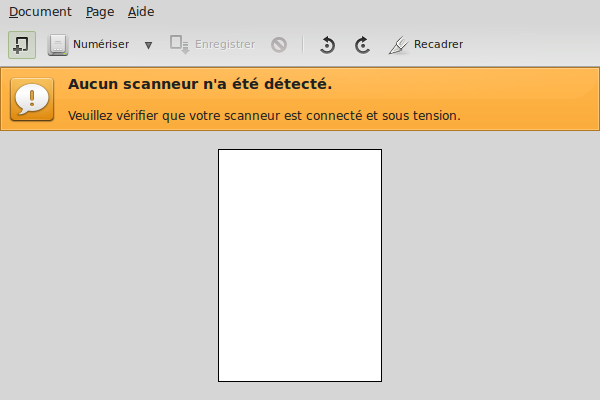The width and height of the screenshot is (600, 400).
Task: Rotate the page to the right
Action: click(x=362, y=45)
